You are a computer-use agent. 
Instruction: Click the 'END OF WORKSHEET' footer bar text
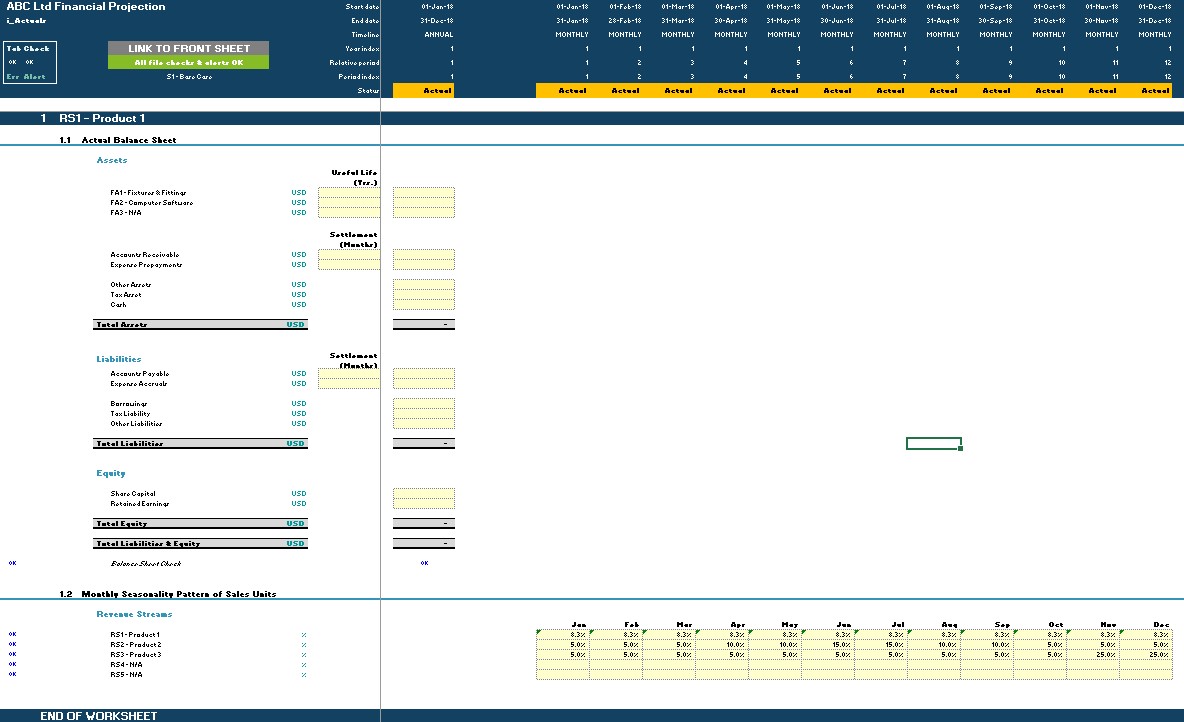[x=99, y=716]
